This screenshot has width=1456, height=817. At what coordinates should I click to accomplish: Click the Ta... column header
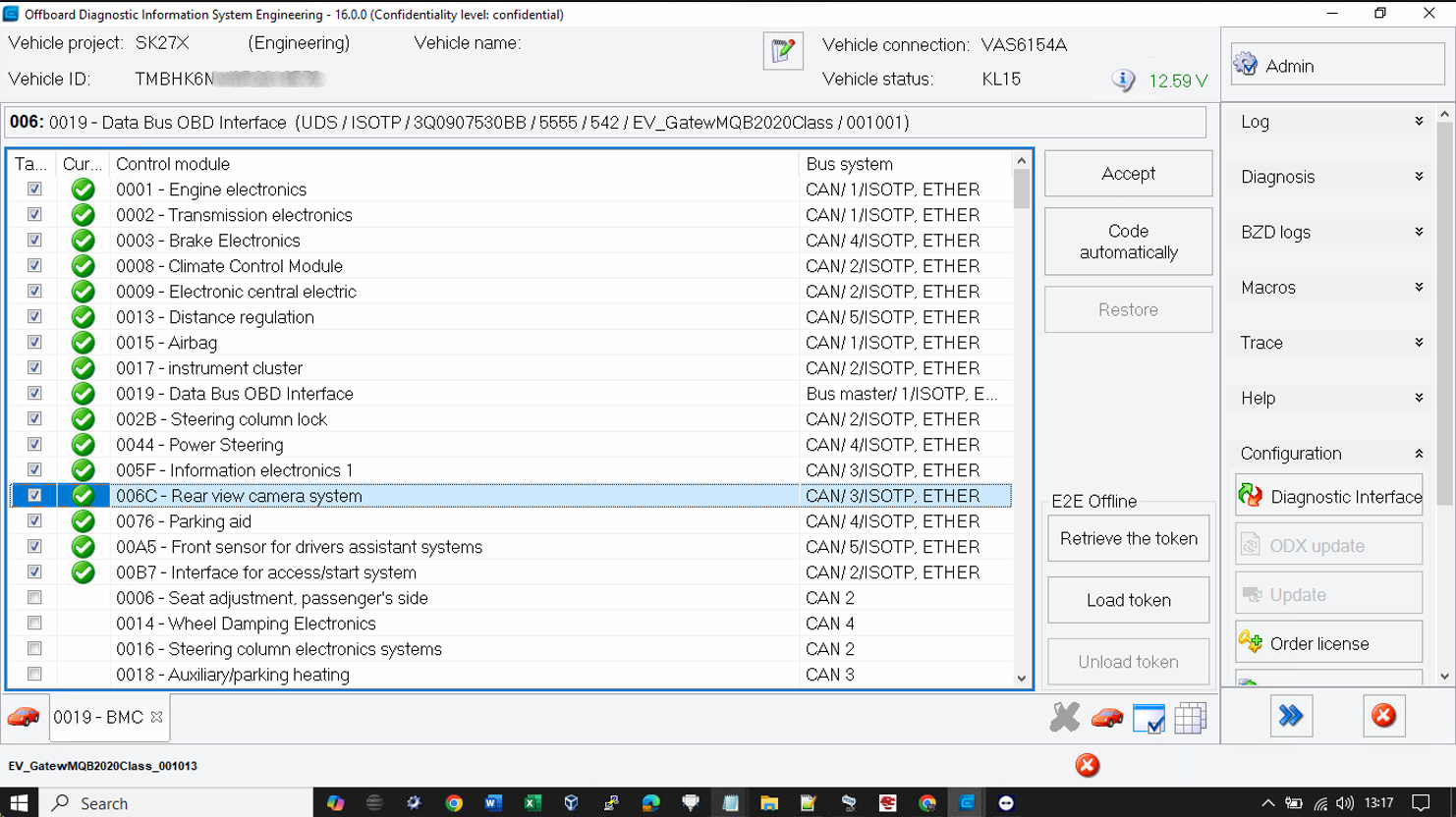(32, 164)
